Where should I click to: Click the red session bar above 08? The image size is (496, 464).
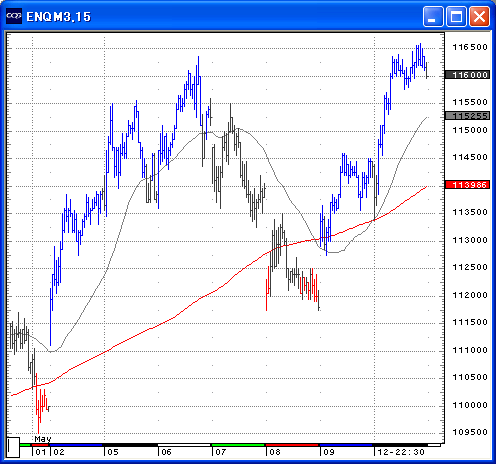point(292,445)
